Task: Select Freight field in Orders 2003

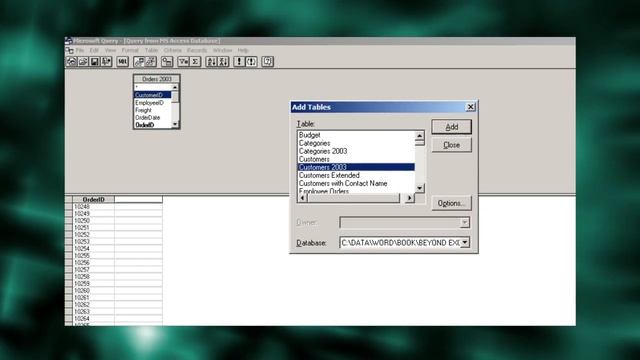Action: pyautogui.click(x=152, y=110)
